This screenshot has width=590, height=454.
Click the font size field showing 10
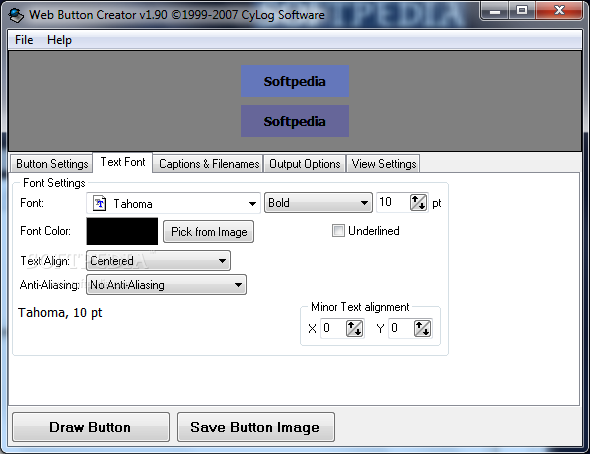[x=393, y=202]
